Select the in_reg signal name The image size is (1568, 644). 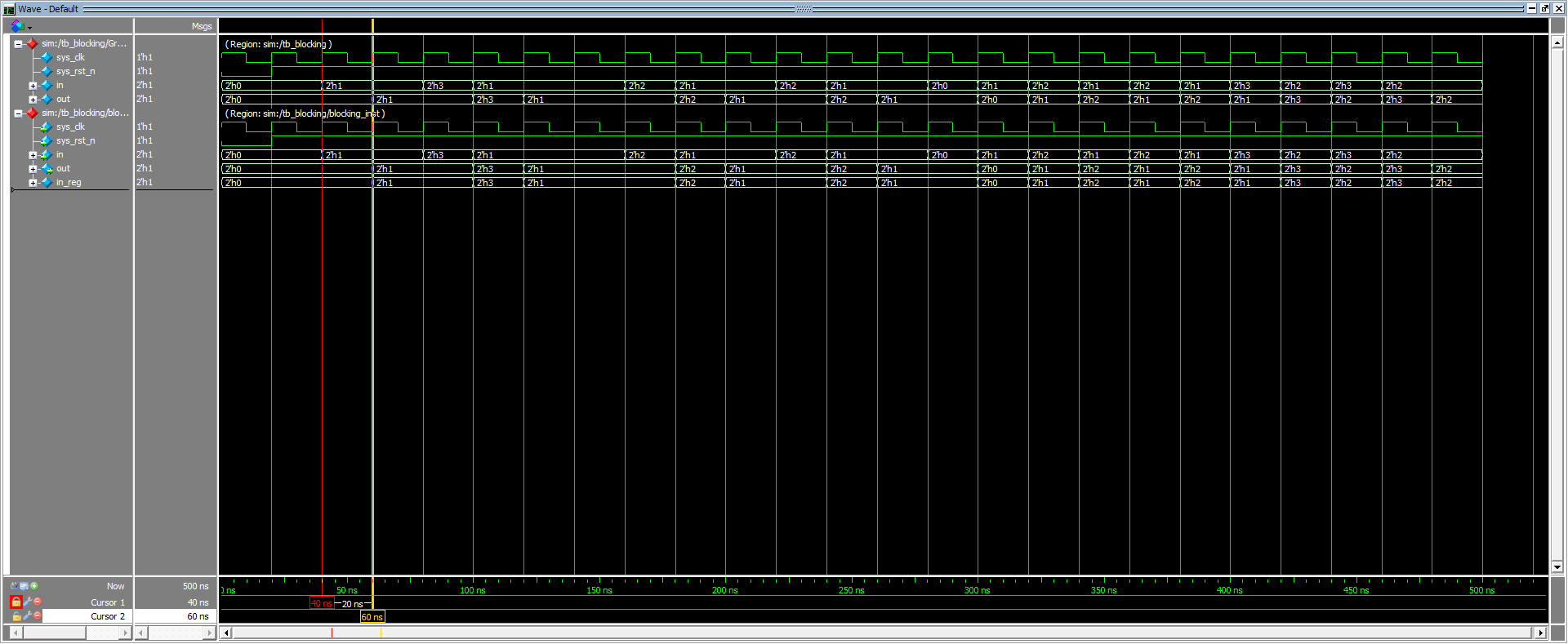tap(69, 183)
